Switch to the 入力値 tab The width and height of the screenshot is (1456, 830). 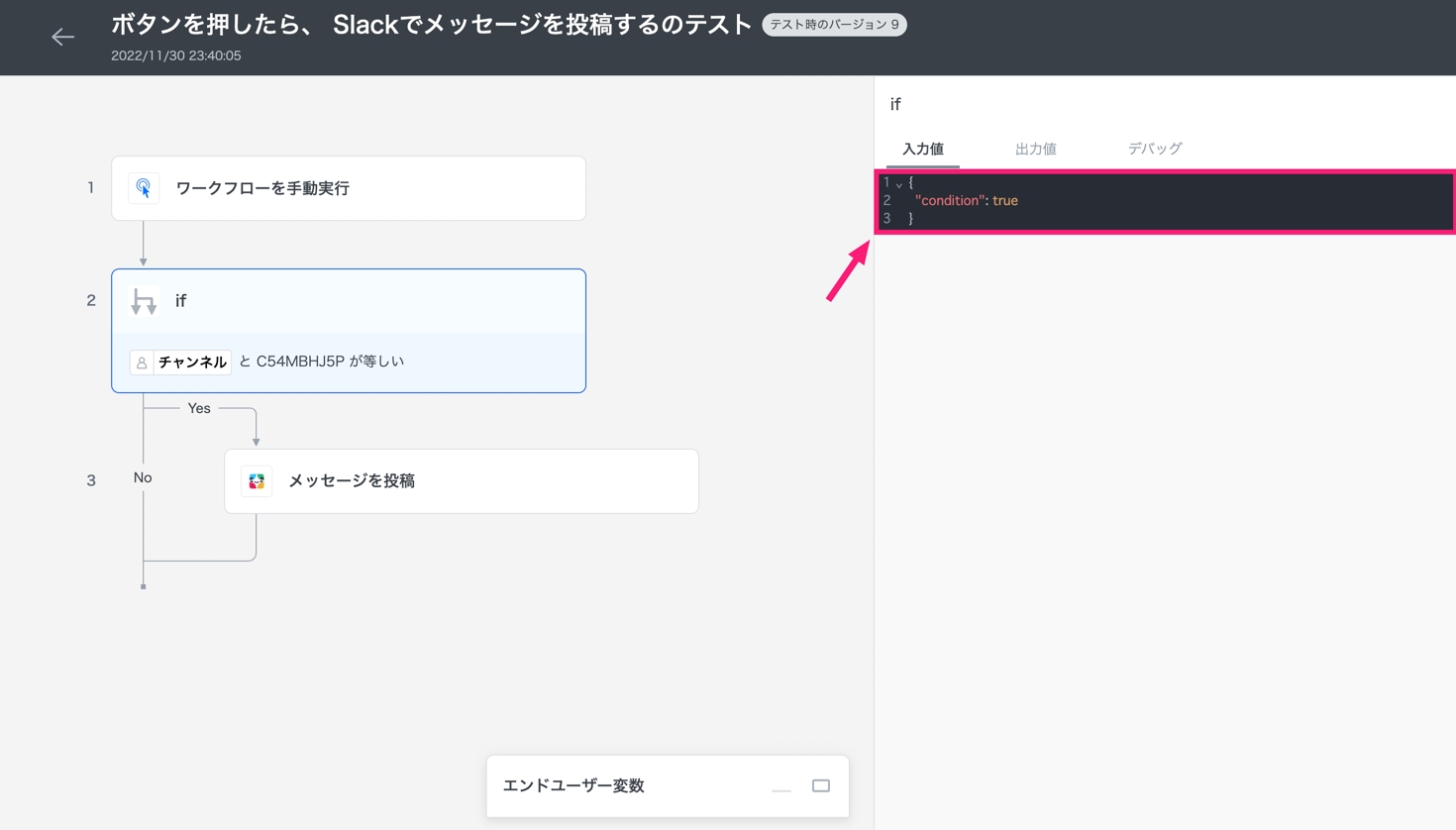click(922, 149)
